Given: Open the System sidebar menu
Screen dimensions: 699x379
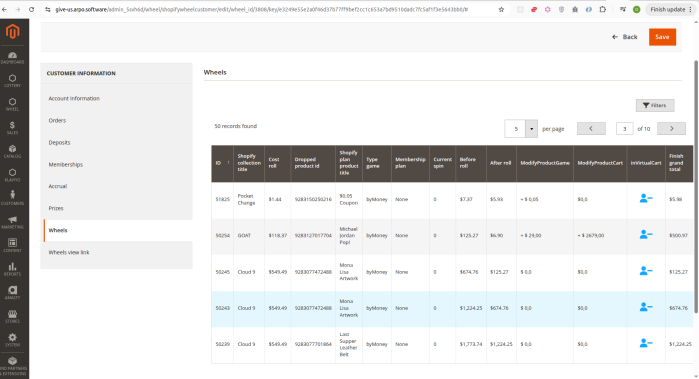Looking at the screenshot, I should [x=12, y=340].
